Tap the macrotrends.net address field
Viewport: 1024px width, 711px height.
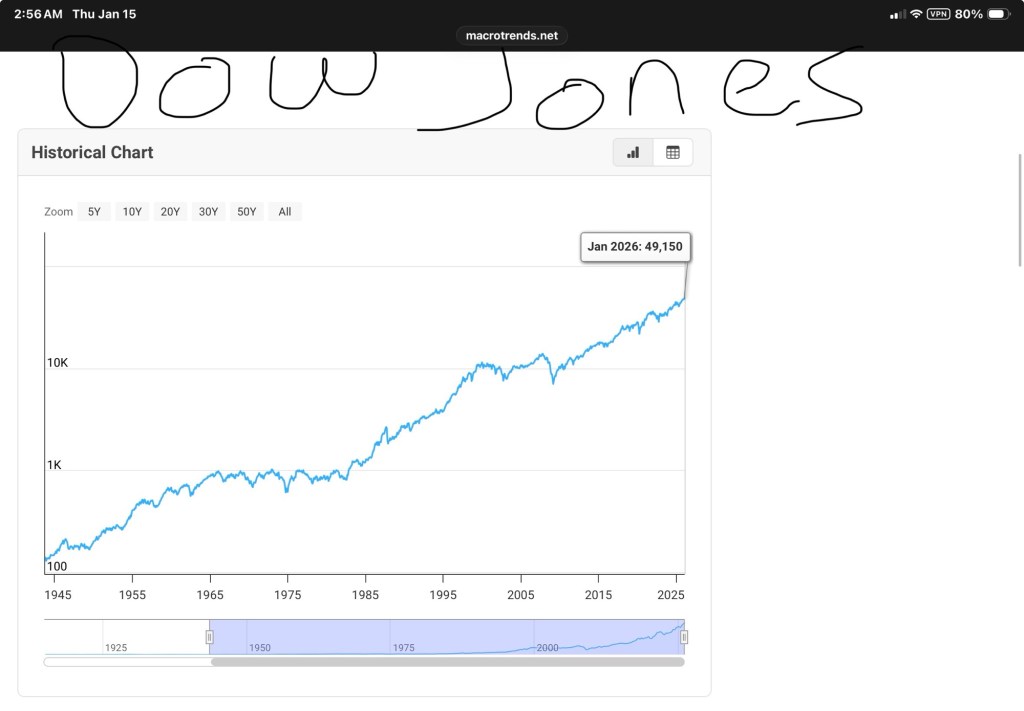click(512, 36)
